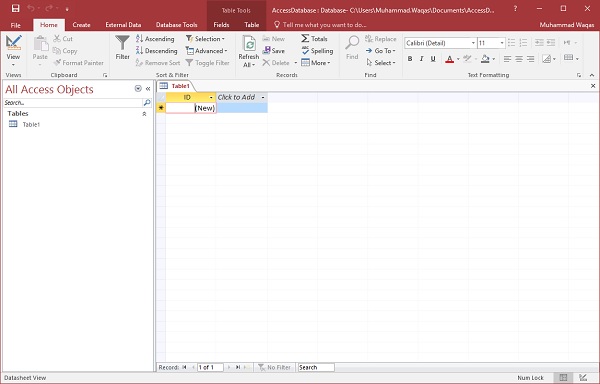This screenshot has height=384, width=600.
Task: Open the Go To button in the Find group
Action: (380, 50)
